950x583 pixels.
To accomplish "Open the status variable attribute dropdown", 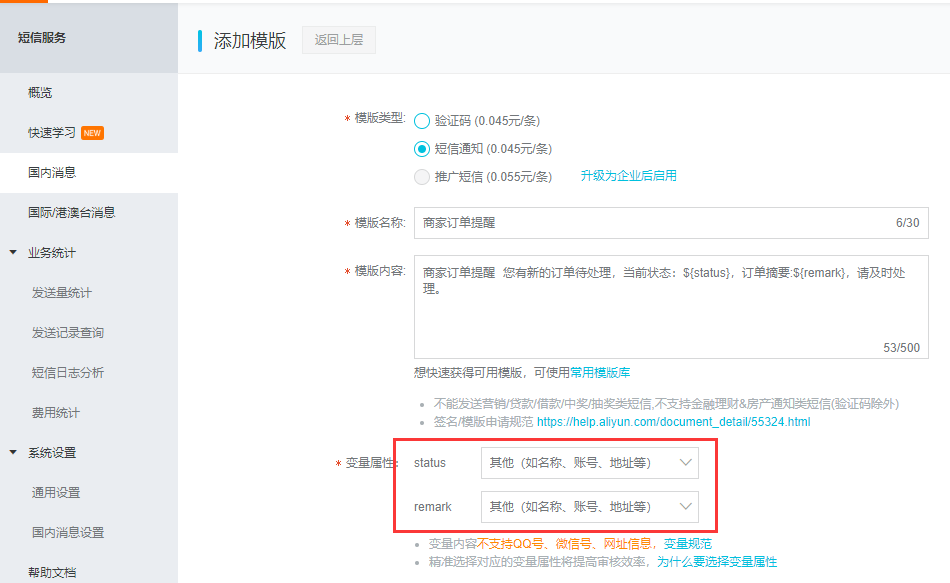I will [589, 463].
